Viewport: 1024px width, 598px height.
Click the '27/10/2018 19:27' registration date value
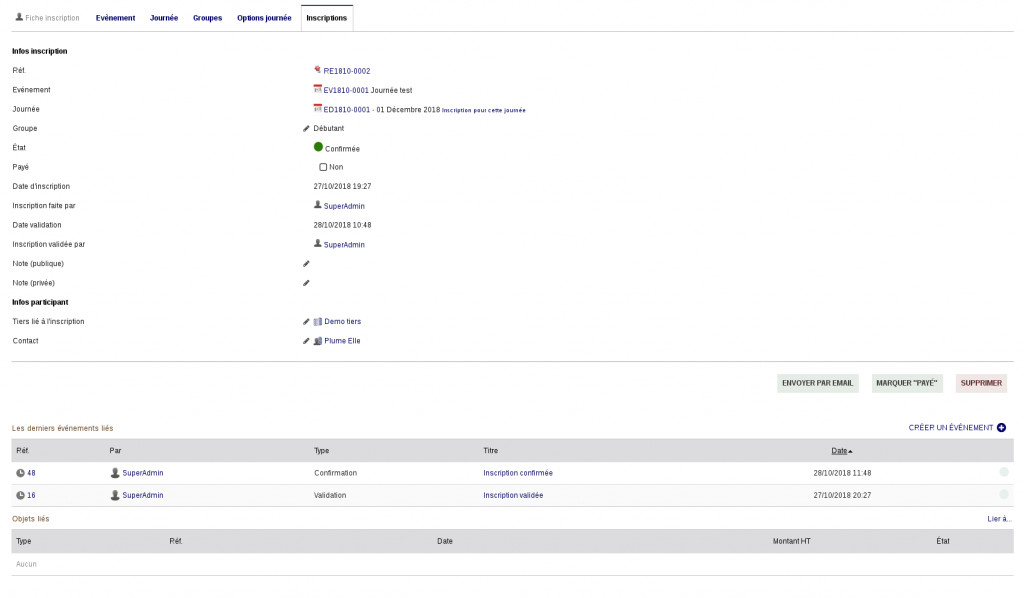tap(342, 187)
